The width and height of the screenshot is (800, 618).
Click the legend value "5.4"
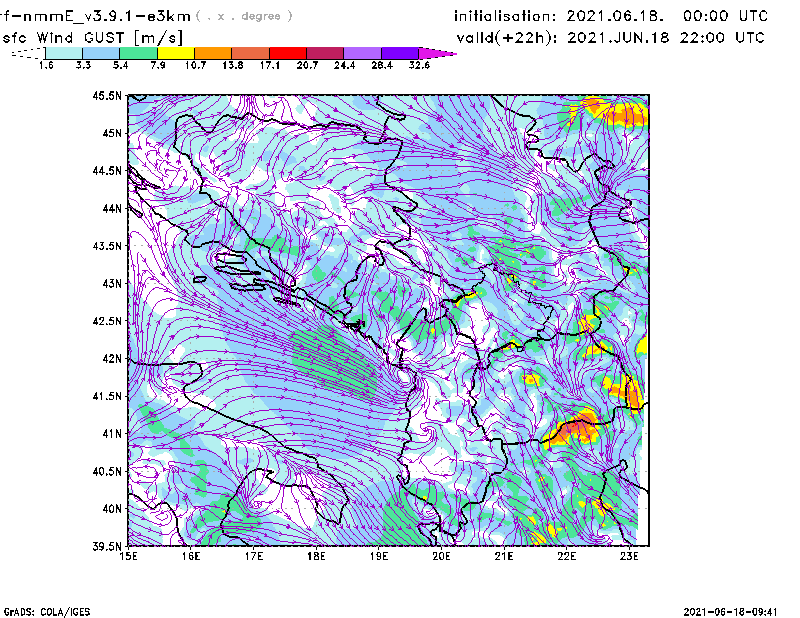[120, 65]
